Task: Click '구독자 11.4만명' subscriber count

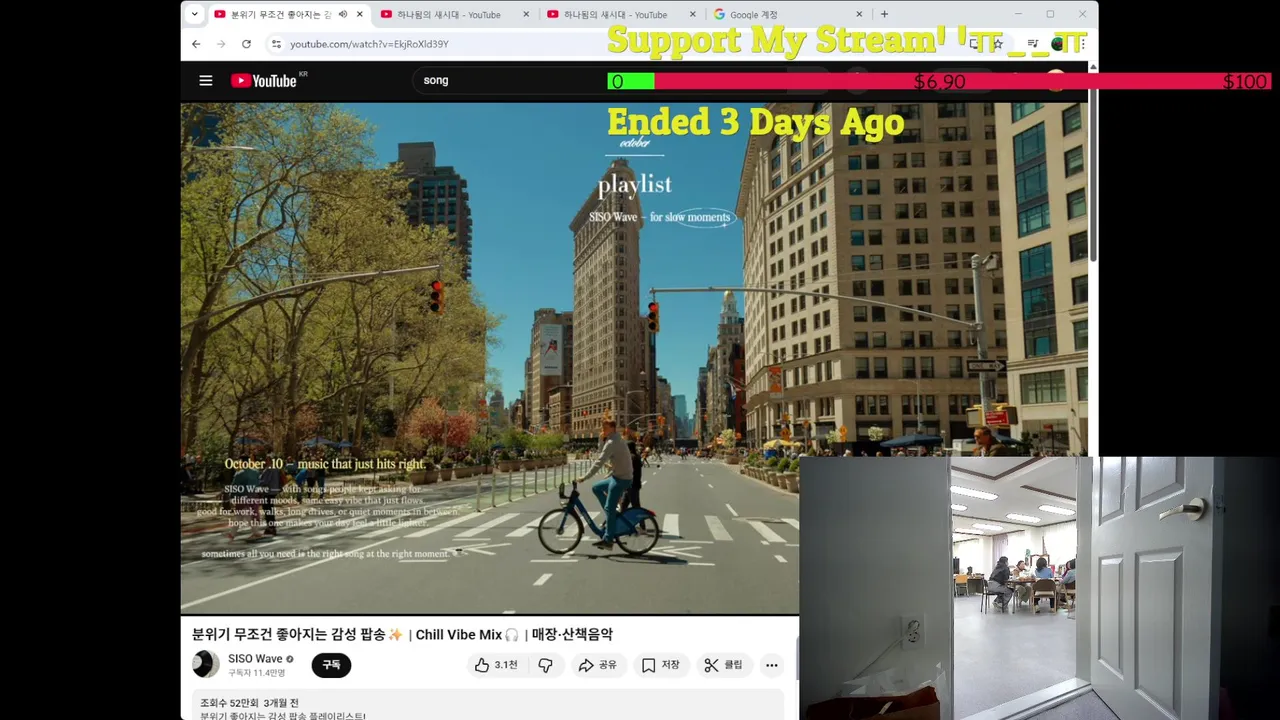Action: (x=256, y=673)
